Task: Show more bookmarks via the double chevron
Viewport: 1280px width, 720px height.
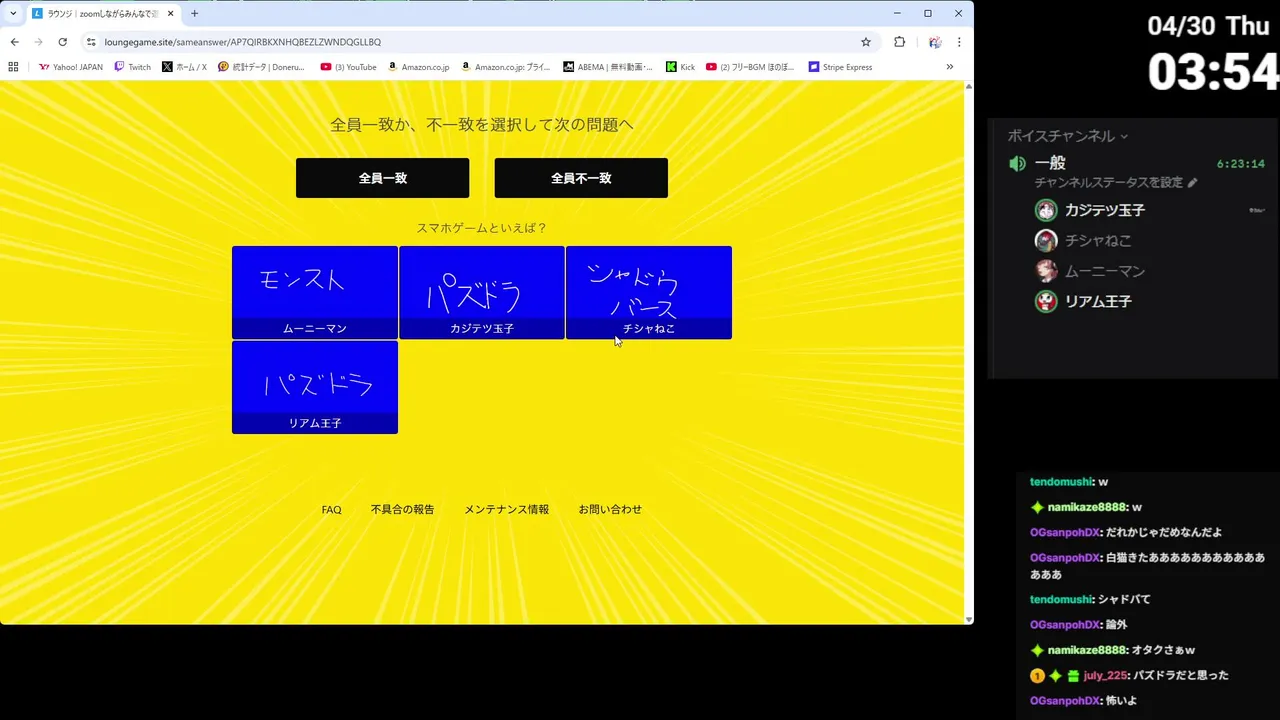Action: pyautogui.click(x=949, y=67)
